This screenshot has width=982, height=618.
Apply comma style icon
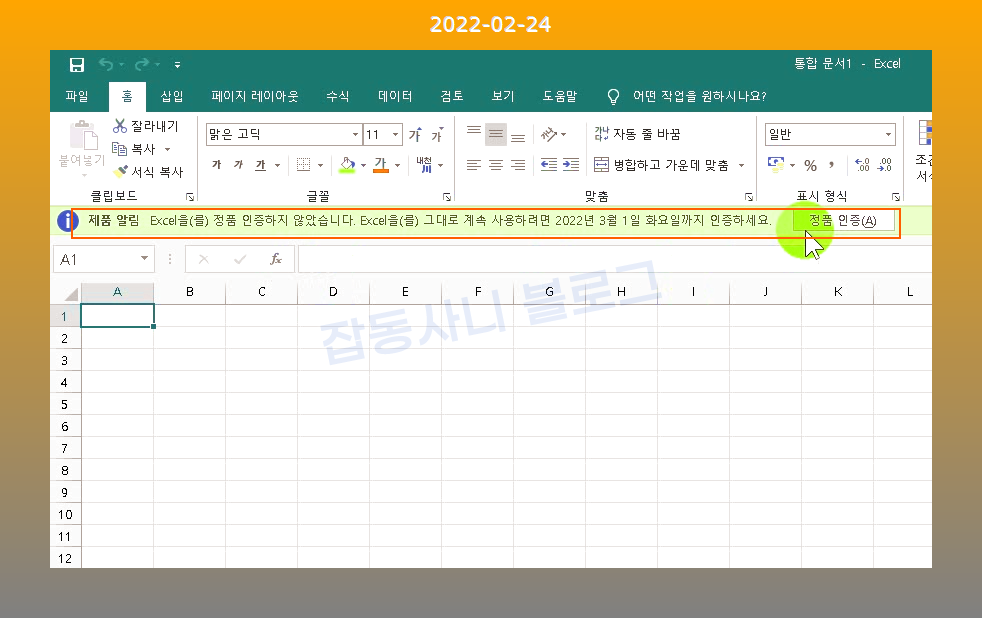[831, 165]
